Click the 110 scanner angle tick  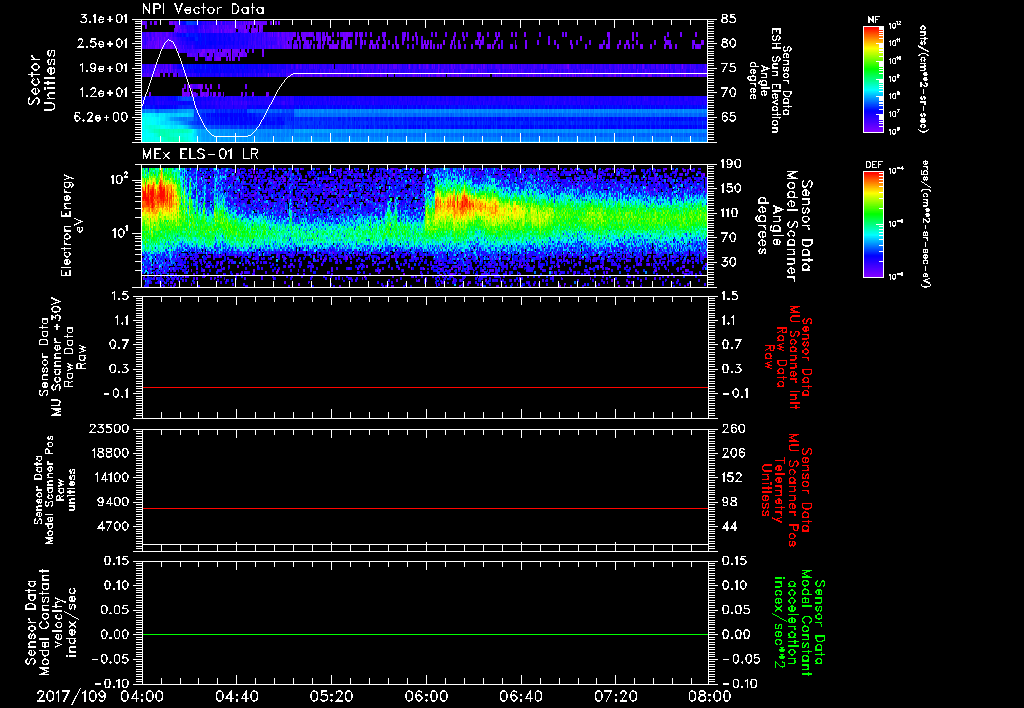coord(731,213)
